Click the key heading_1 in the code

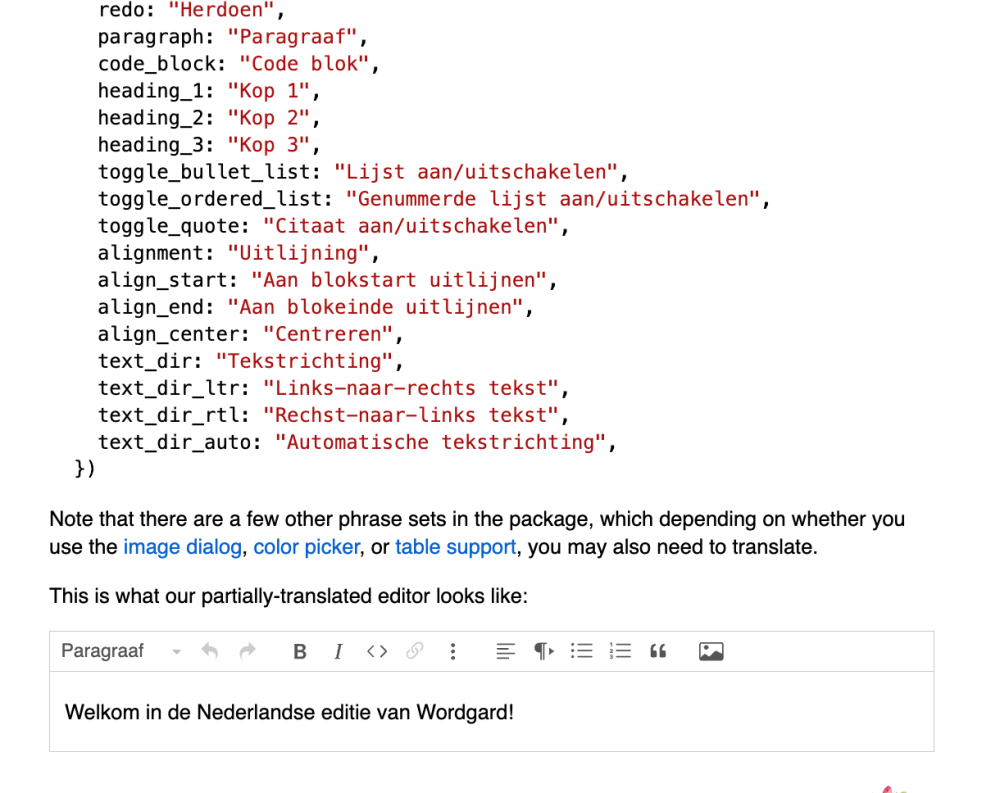[x=150, y=91]
